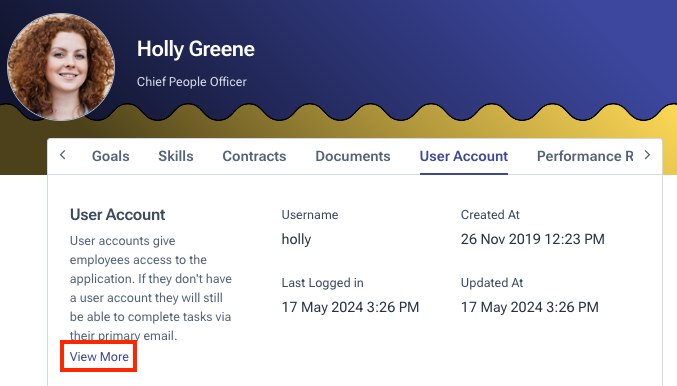Image resolution: width=677 pixels, height=386 pixels.
Task: Open the truncated Performance R tab
Action: 585,156
